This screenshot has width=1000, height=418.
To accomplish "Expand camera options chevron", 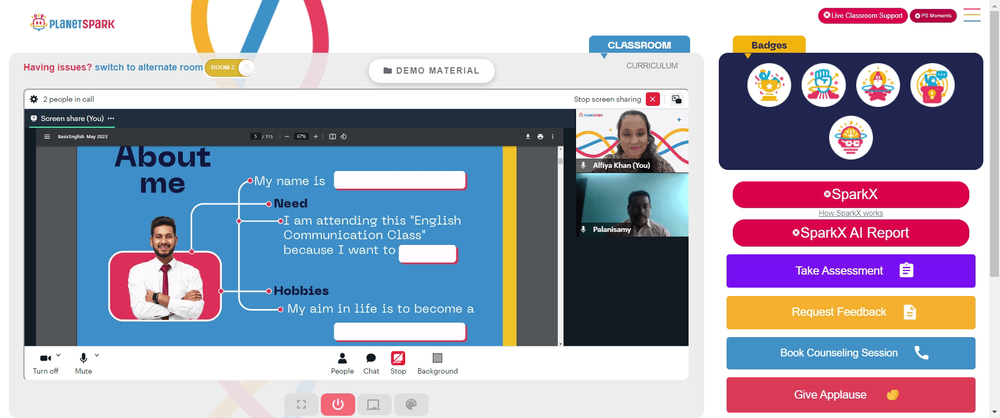I will pyautogui.click(x=59, y=355).
